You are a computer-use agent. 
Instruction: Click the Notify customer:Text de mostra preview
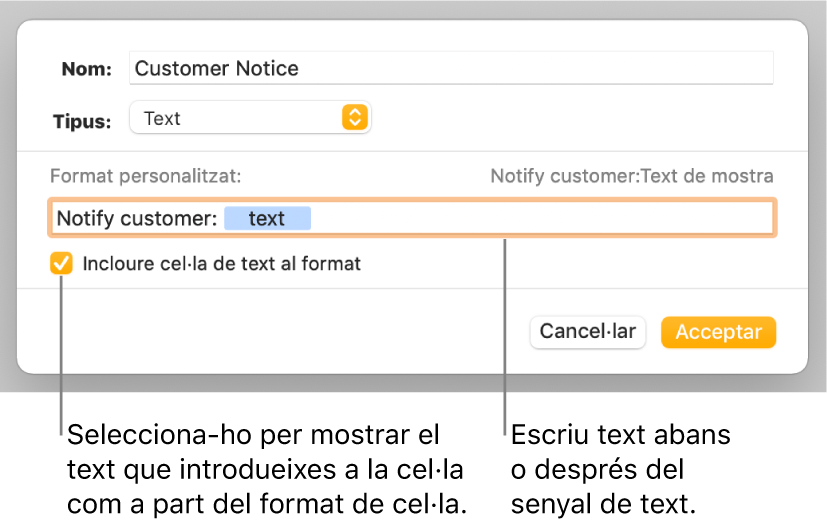pos(632,176)
